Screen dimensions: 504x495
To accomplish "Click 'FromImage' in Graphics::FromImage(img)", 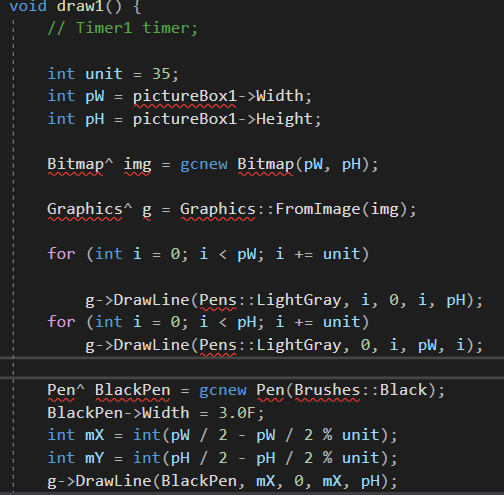I will pos(318,209).
